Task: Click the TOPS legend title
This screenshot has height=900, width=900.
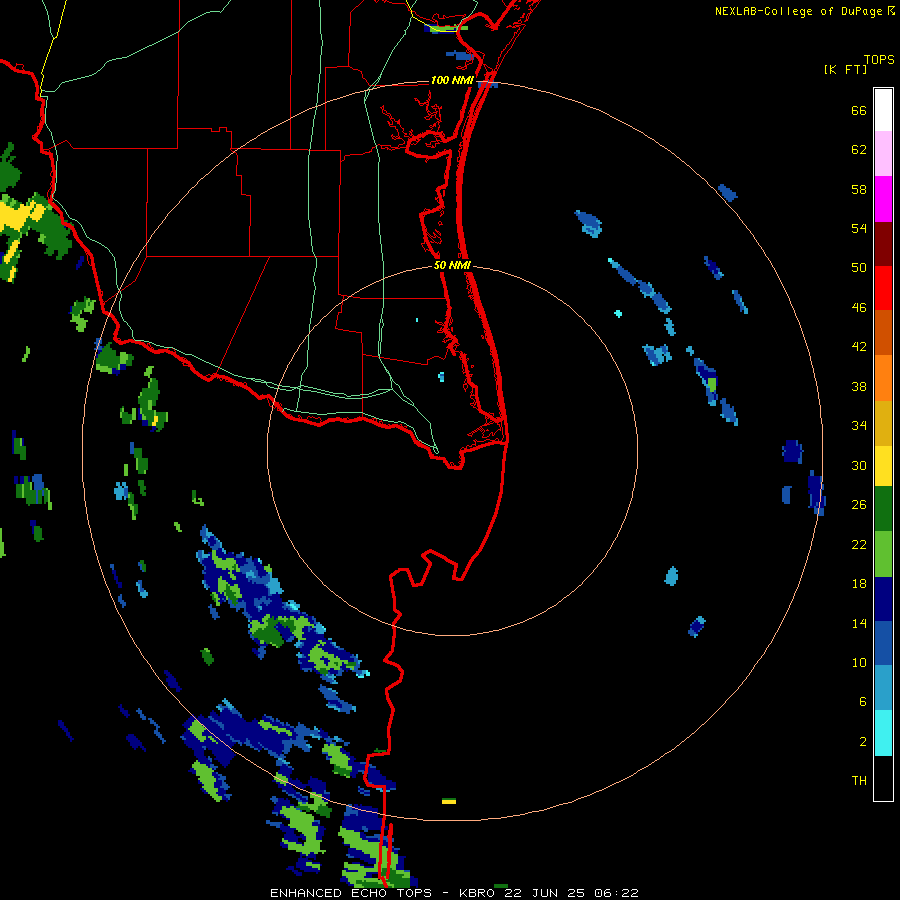Action: pyautogui.click(x=879, y=59)
